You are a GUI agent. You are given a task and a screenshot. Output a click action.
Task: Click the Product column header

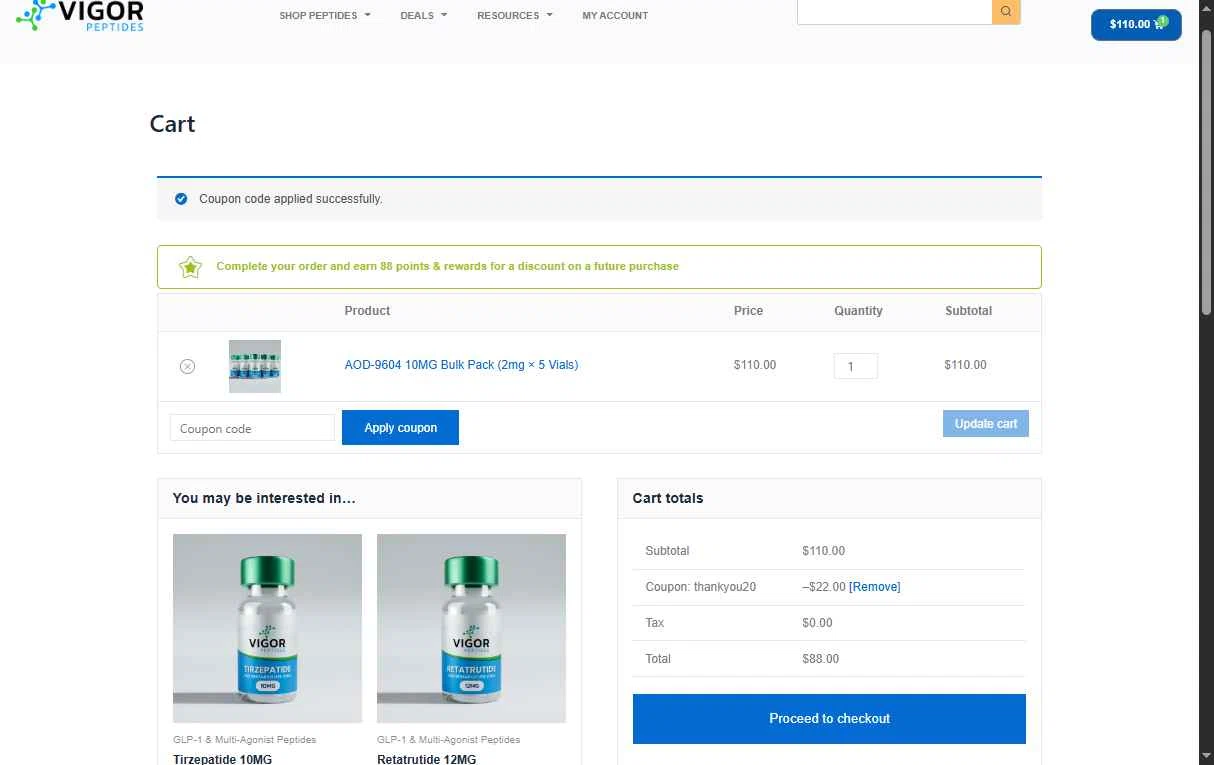(x=367, y=311)
